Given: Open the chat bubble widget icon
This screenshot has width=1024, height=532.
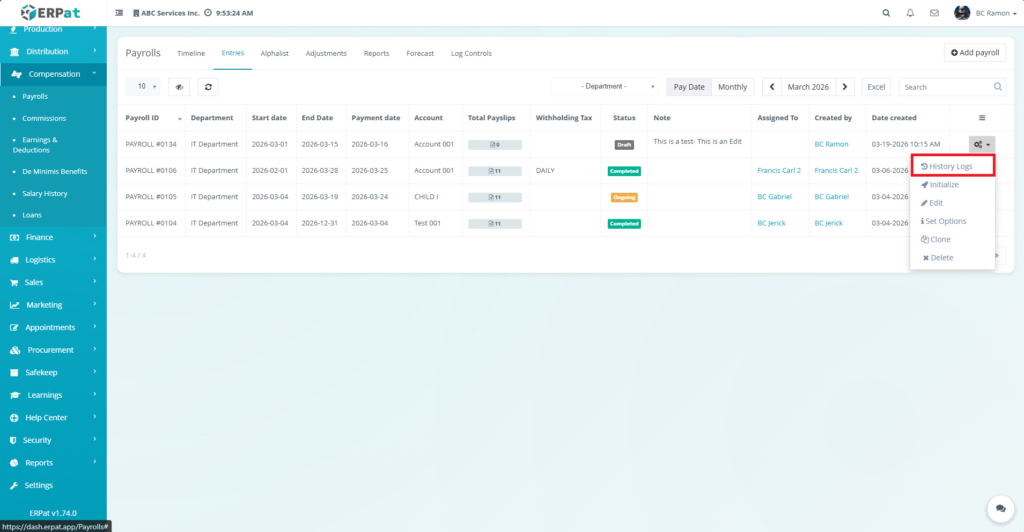Looking at the screenshot, I should coord(997,508).
